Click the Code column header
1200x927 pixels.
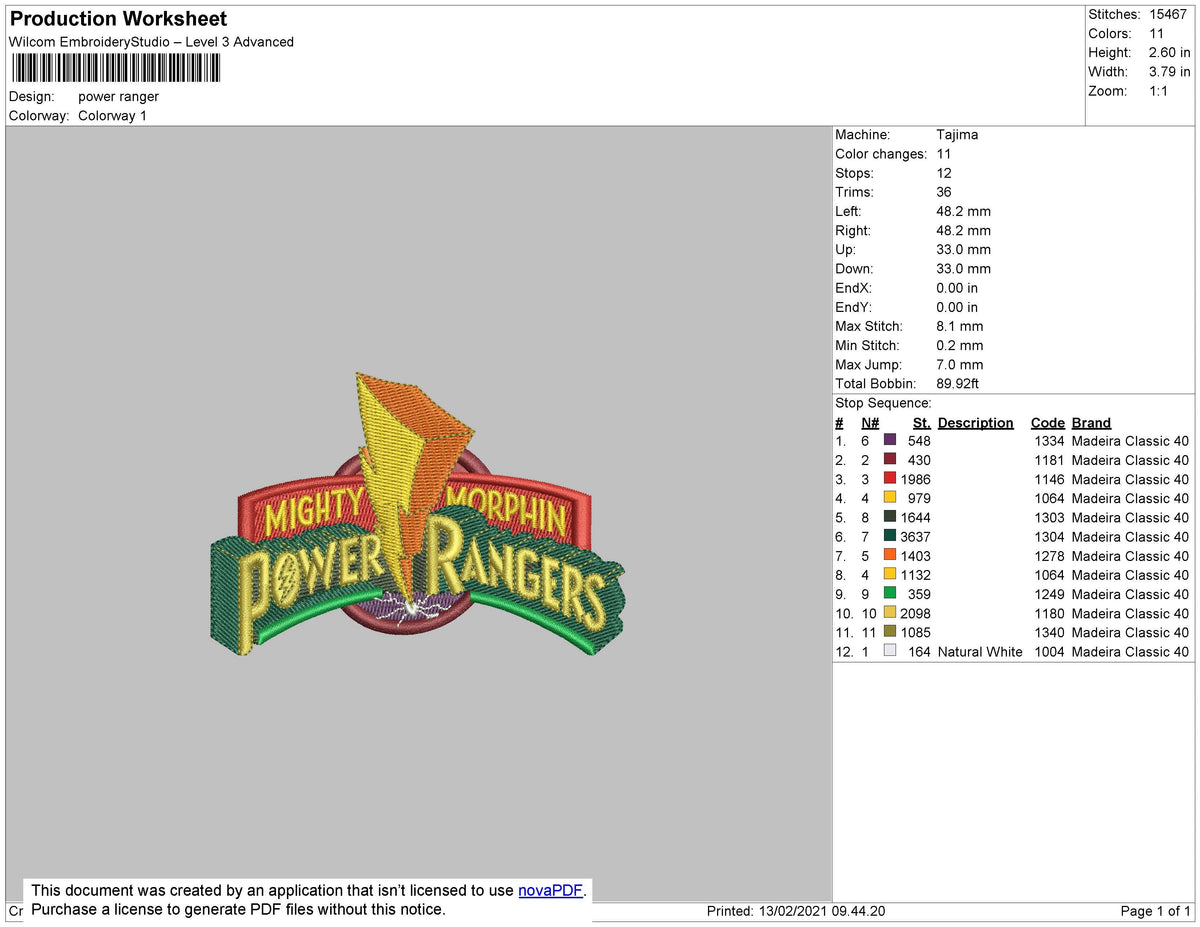(1047, 422)
